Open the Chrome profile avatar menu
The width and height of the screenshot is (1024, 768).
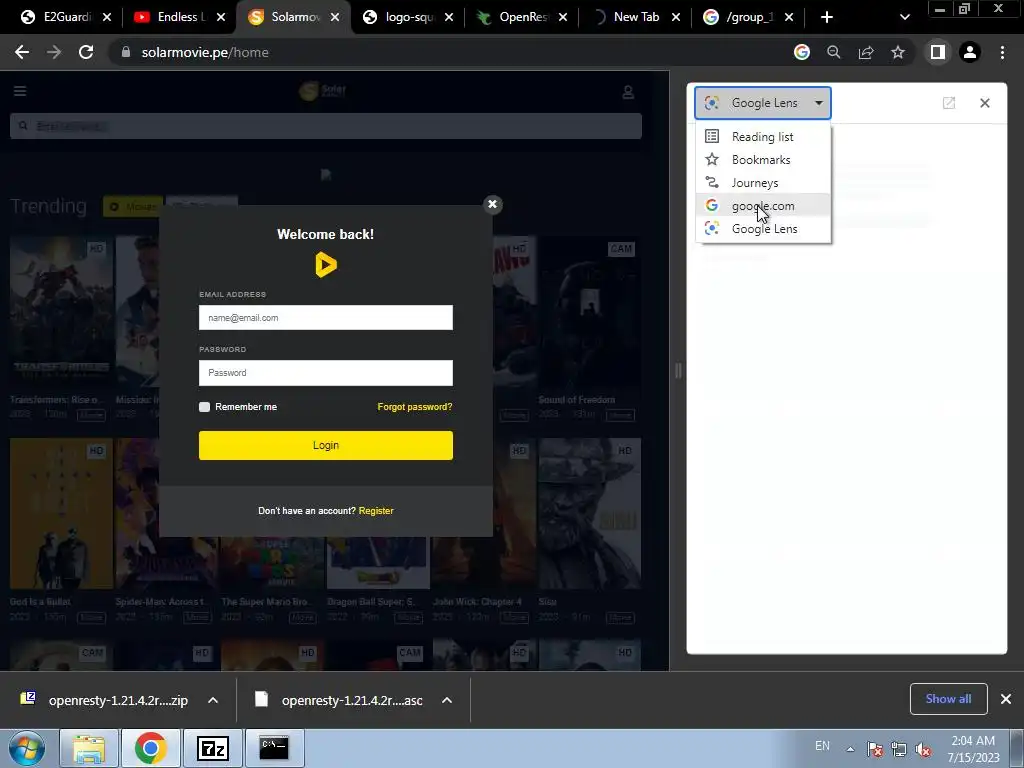pyautogui.click(x=970, y=52)
